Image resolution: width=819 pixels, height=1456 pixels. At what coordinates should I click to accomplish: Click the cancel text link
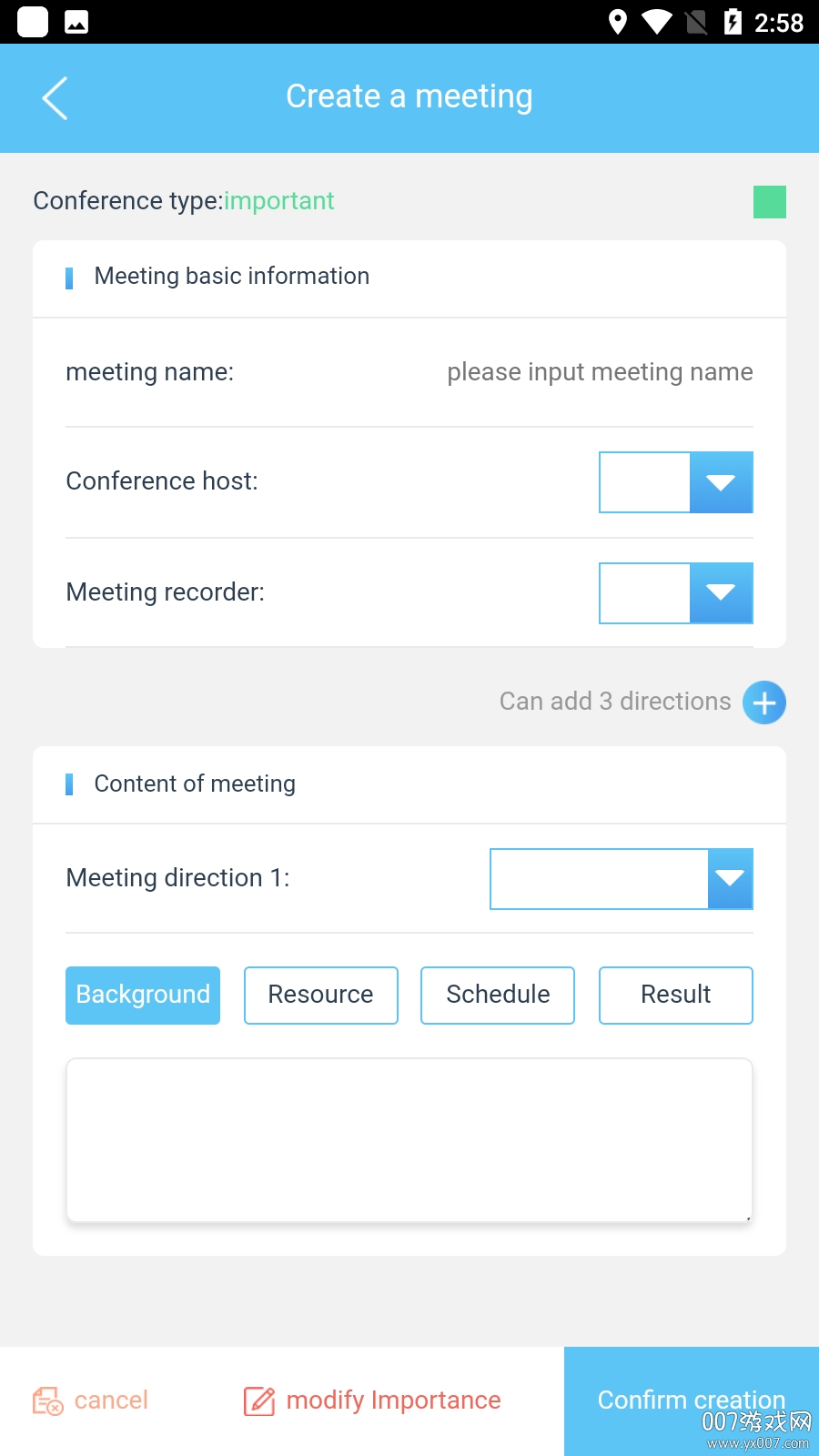[111, 1400]
